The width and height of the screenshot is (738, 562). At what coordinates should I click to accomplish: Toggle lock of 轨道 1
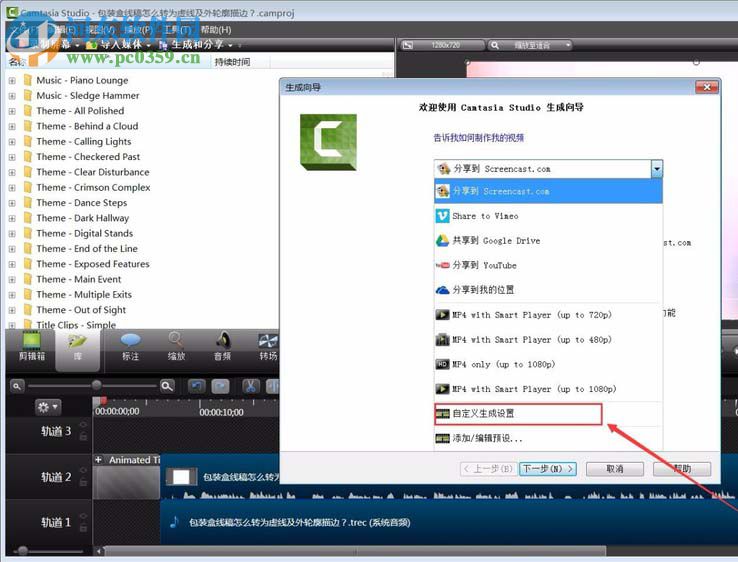click(83, 528)
